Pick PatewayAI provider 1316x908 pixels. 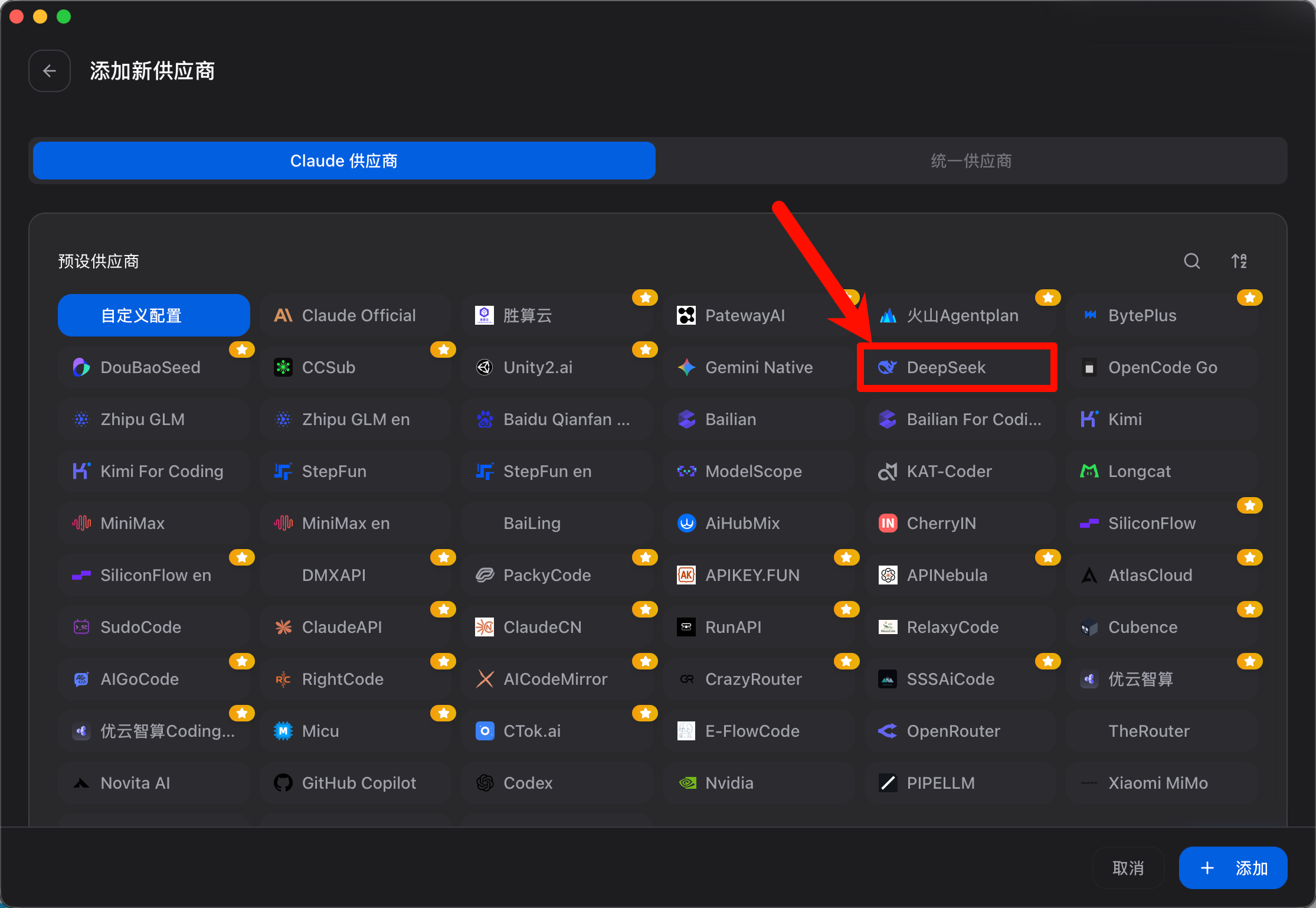tap(758, 315)
